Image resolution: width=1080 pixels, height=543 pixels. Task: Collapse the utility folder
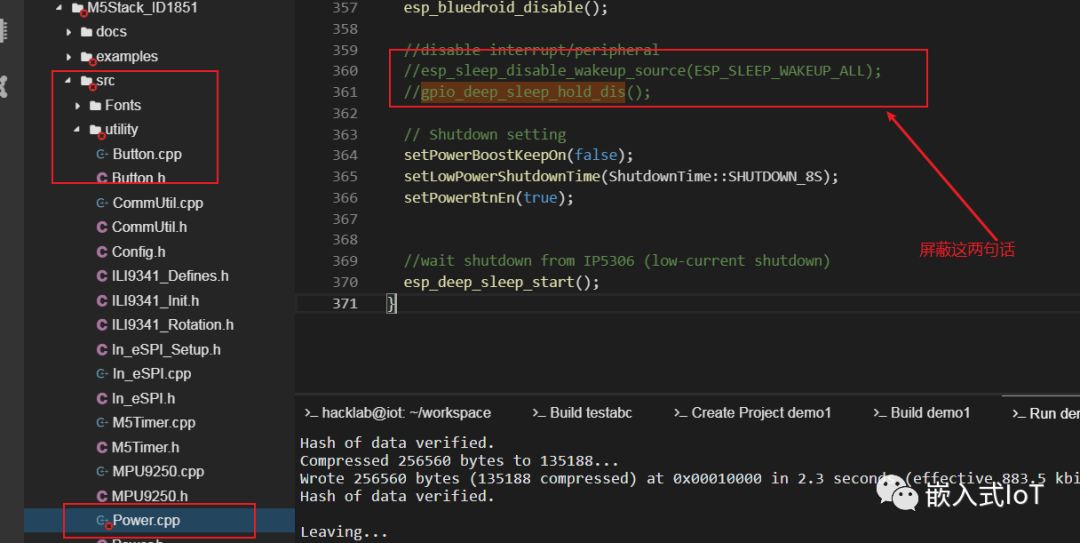click(78, 130)
